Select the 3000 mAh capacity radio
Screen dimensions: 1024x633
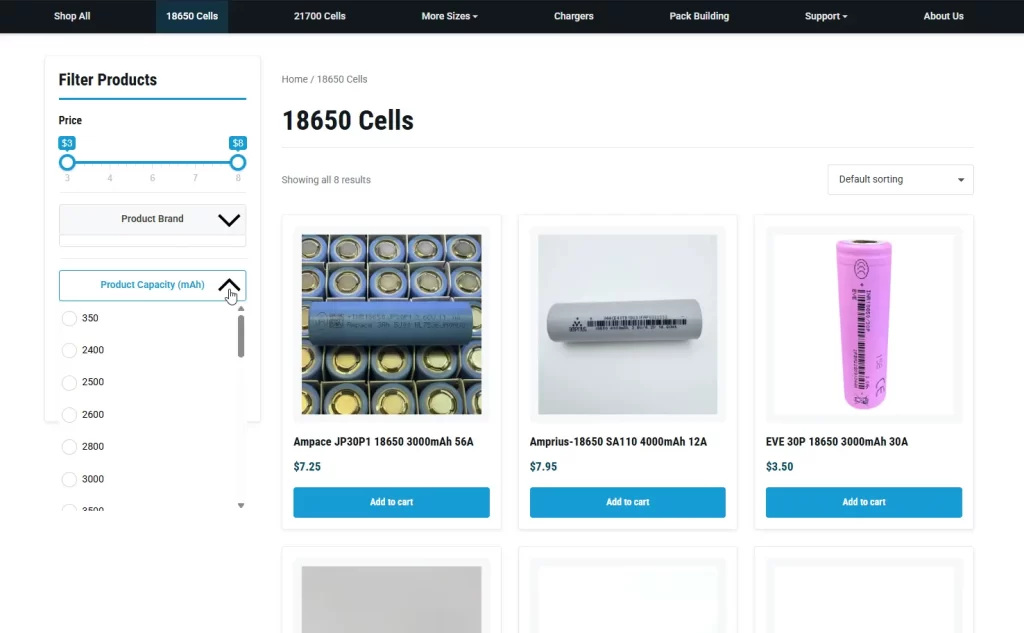[69, 479]
